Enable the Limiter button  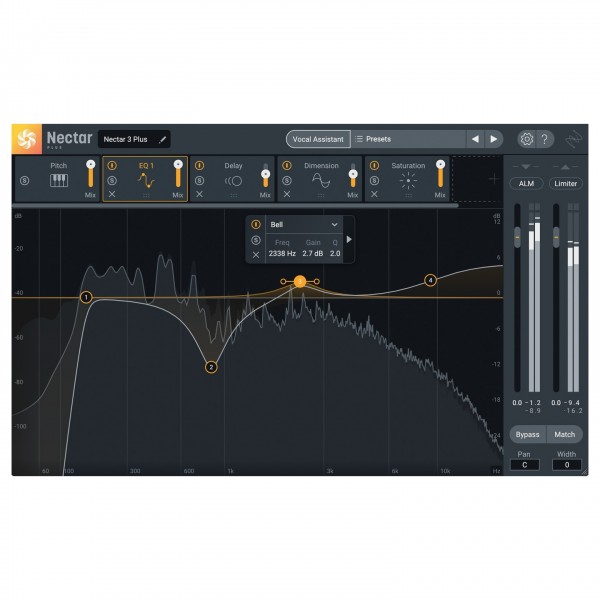(566, 184)
